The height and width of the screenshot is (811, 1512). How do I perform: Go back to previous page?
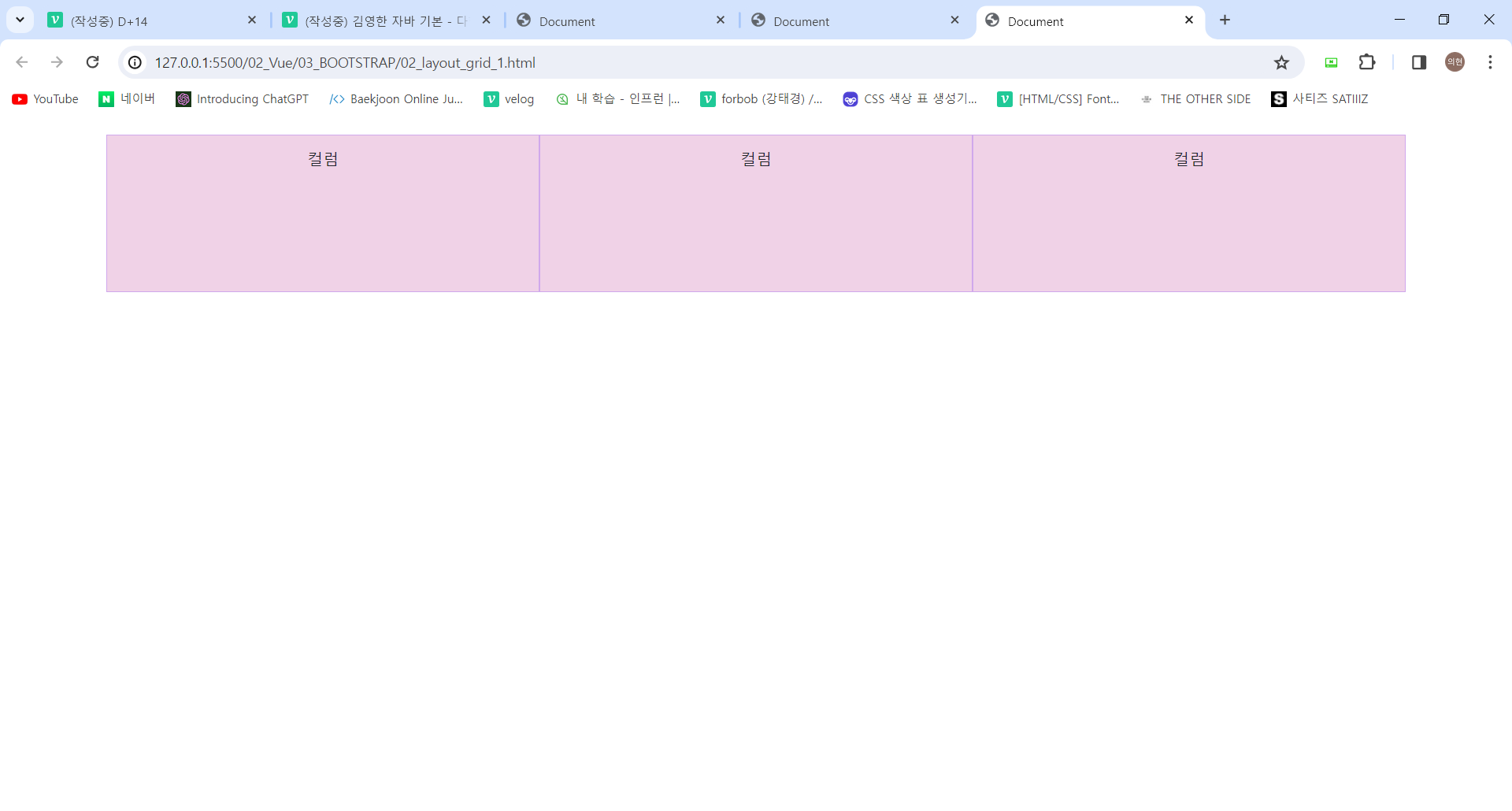click(22, 62)
